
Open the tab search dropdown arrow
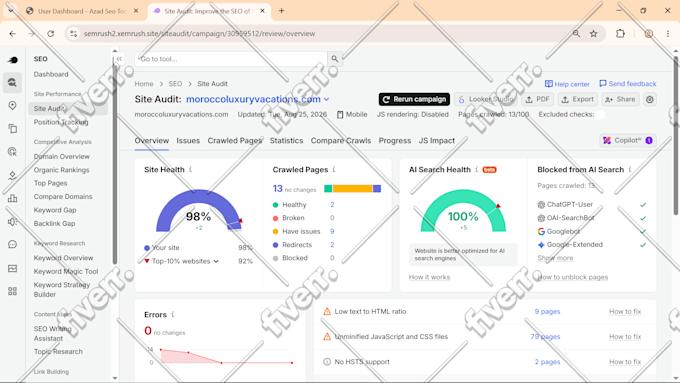[x=10, y=11]
